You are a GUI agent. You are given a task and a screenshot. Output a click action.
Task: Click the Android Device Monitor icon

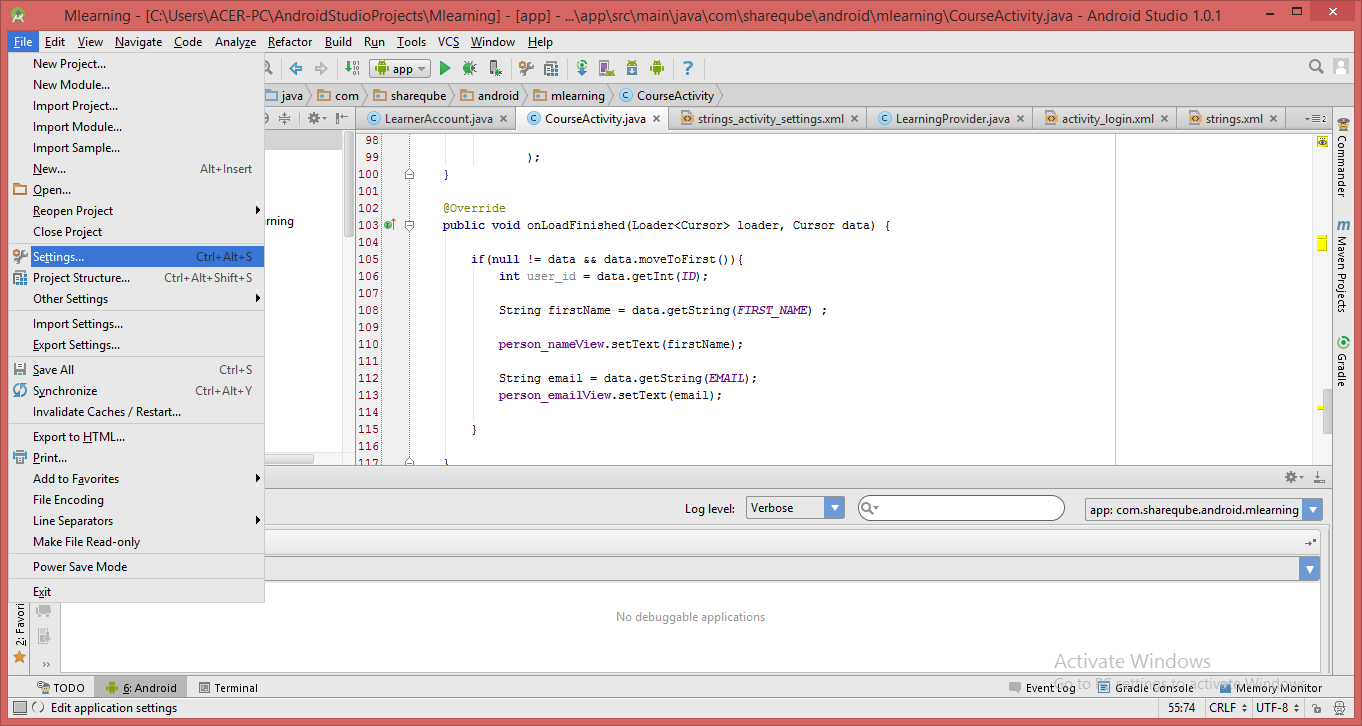pyautogui.click(x=657, y=69)
